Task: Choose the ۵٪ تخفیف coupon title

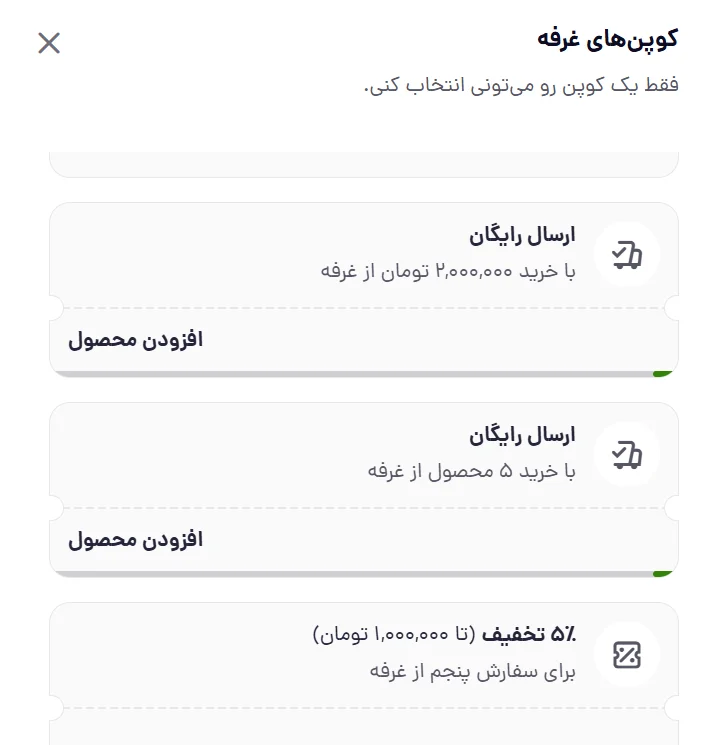Action: coord(531,634)
